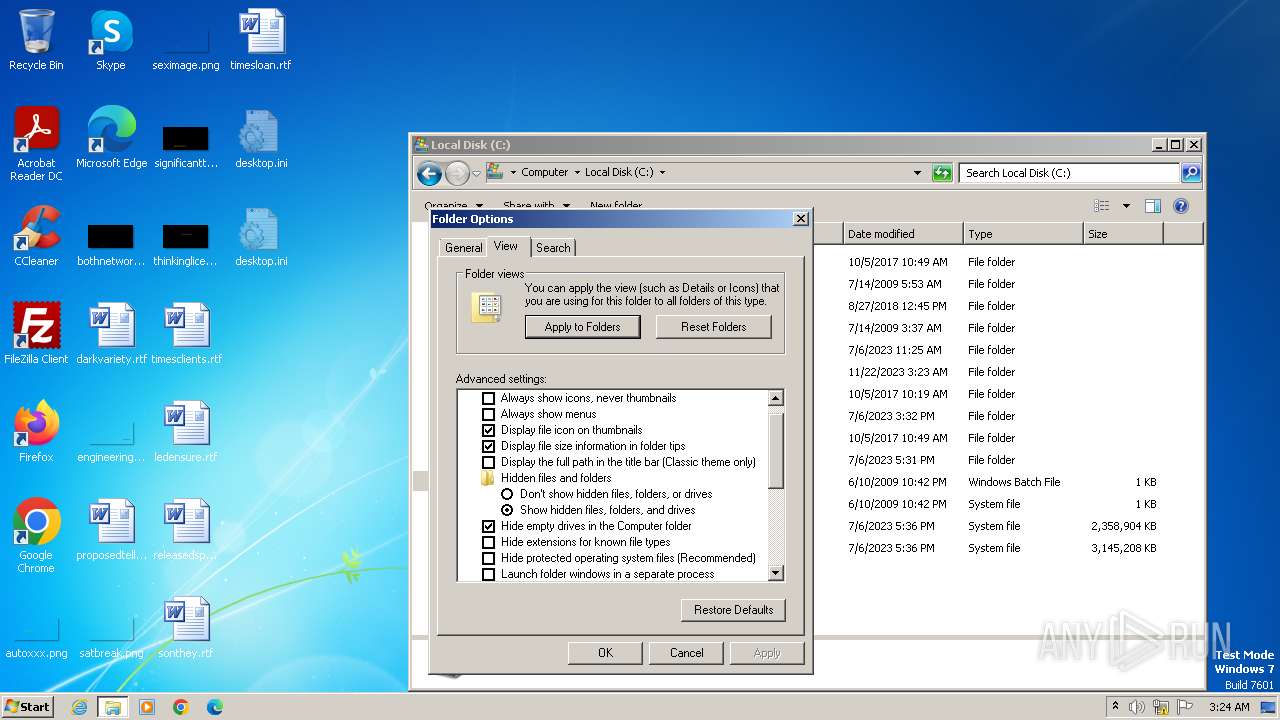
Task: Switch to the General tab
Action: pyautogui.click(x=463, y=248)
